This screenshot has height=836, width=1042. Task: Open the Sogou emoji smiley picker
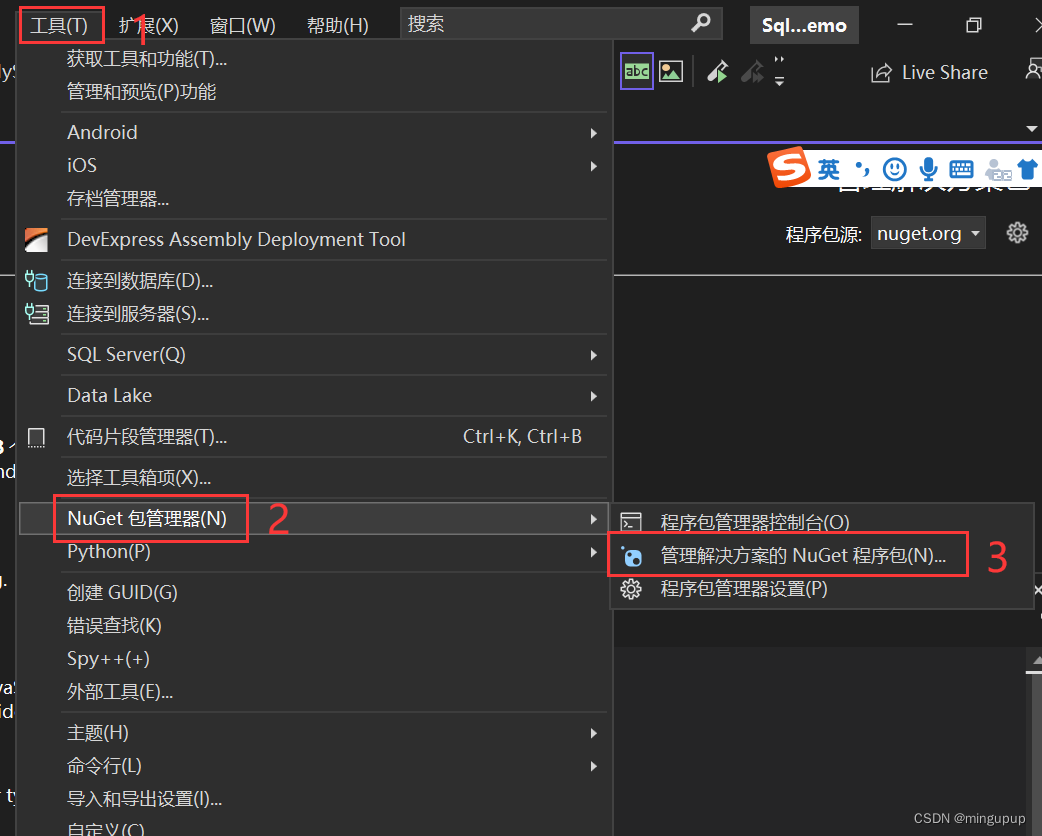(893, 169)
